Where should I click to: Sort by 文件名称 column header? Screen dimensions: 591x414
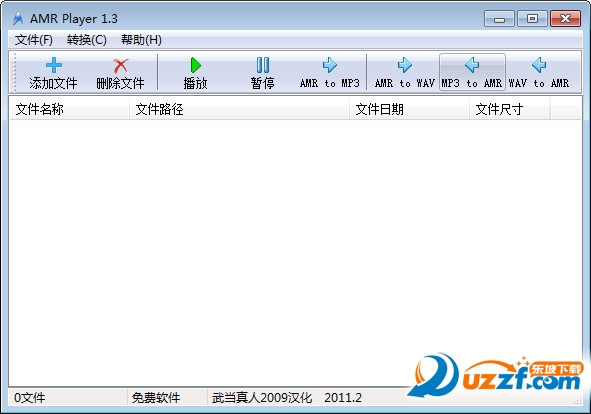click(x=69, y=109)
